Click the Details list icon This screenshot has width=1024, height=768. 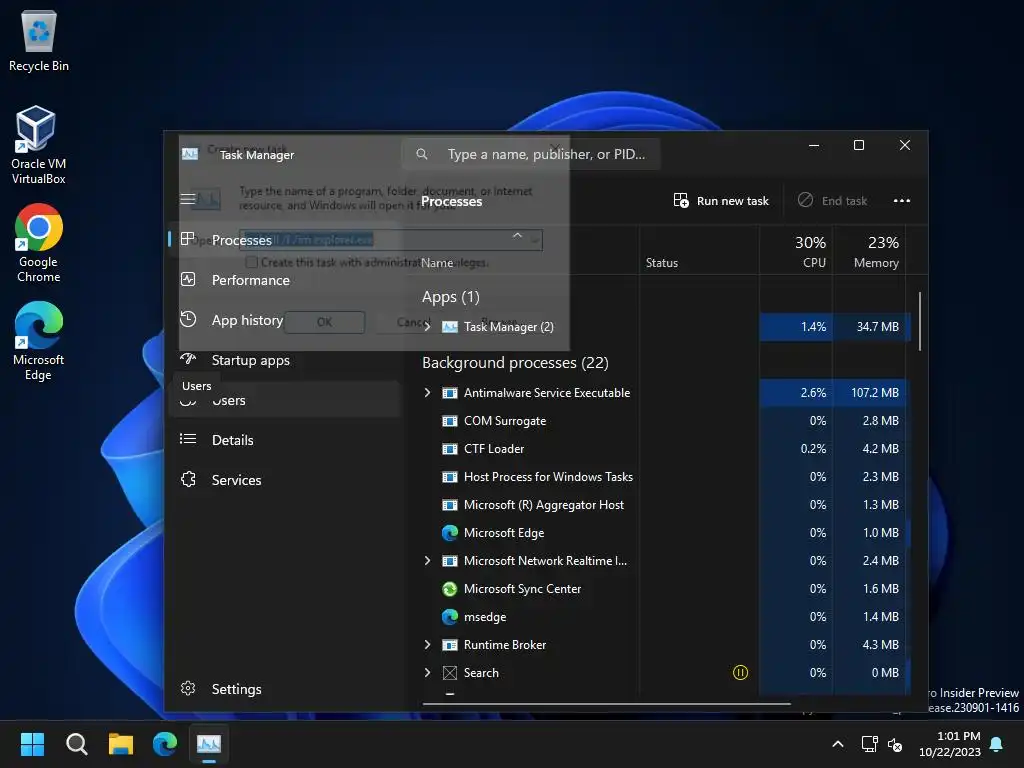188,439
